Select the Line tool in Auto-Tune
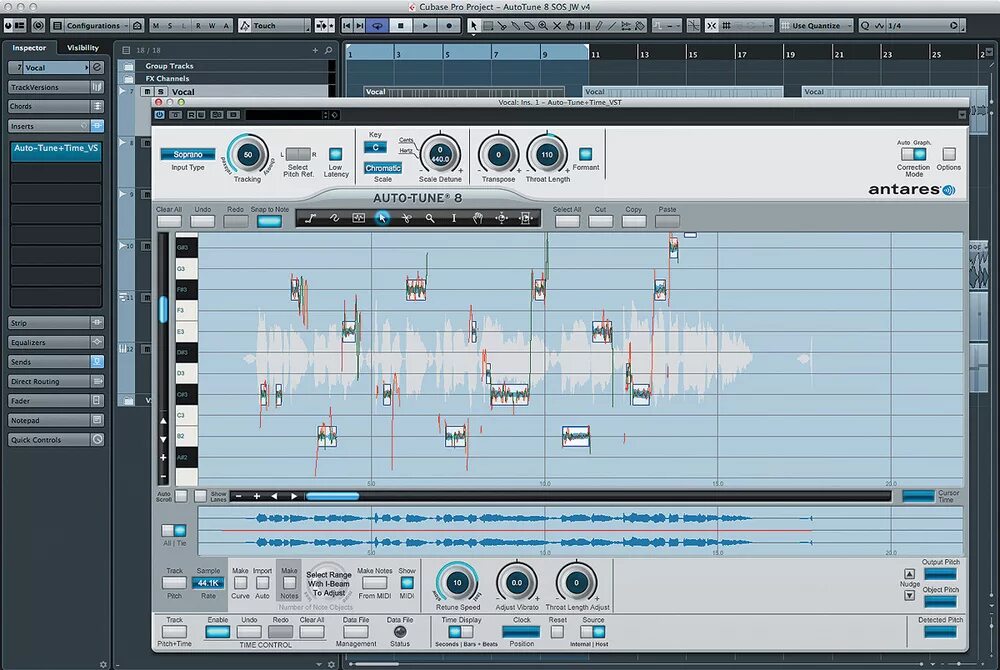1000x670 pixels. [310, 218]
